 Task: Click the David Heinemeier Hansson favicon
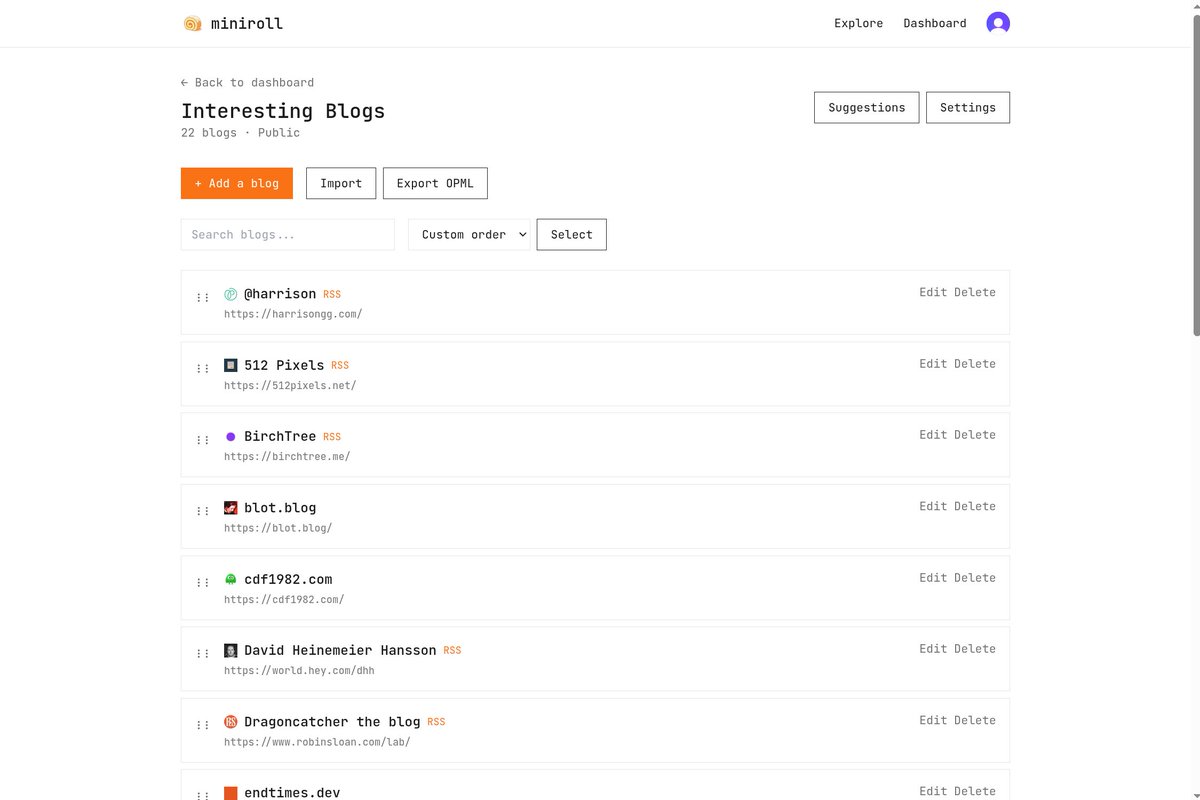[231, 650]
